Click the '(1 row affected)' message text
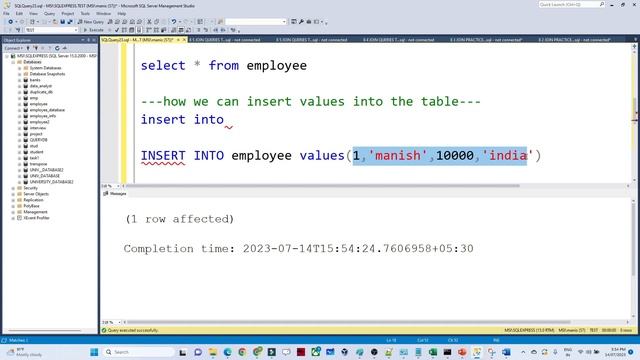The height and width of the screenshot is (360, 640). (180, 219)
